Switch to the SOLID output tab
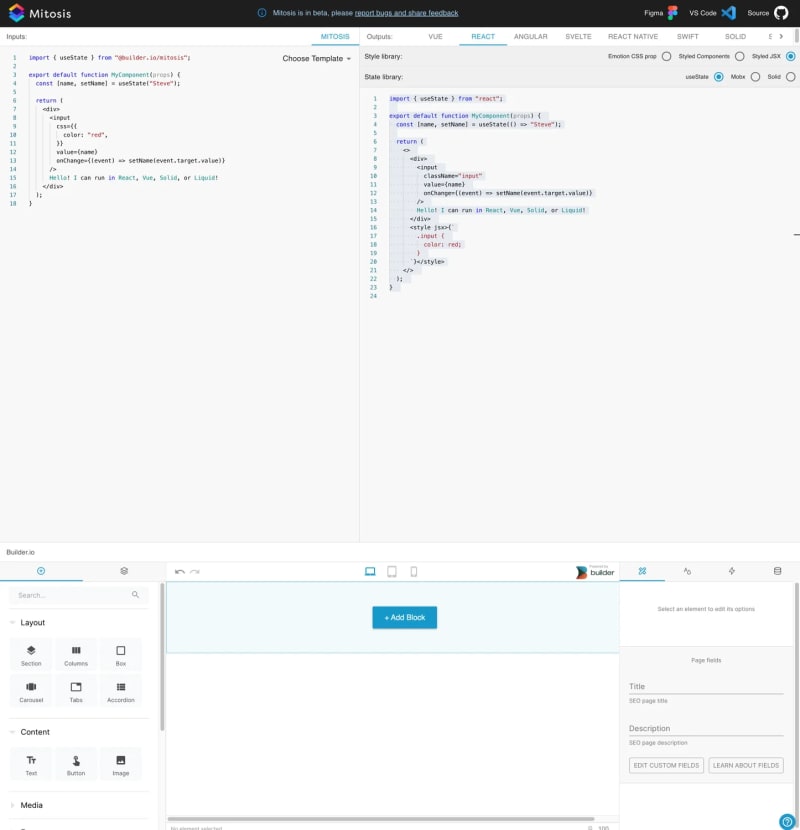 pyautogui.click(x=735, y=37)
